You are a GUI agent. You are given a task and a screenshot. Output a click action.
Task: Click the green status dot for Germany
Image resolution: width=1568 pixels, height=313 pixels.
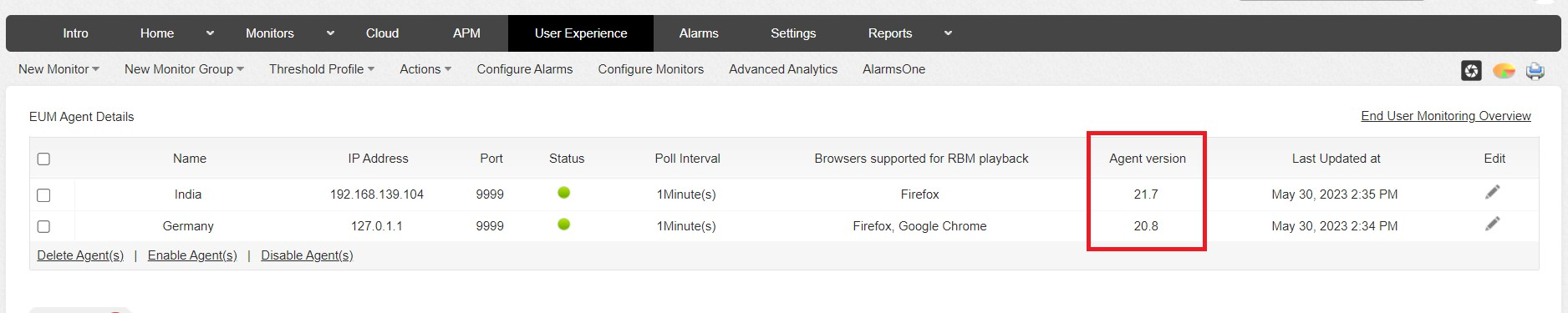(x=564, y=225)
